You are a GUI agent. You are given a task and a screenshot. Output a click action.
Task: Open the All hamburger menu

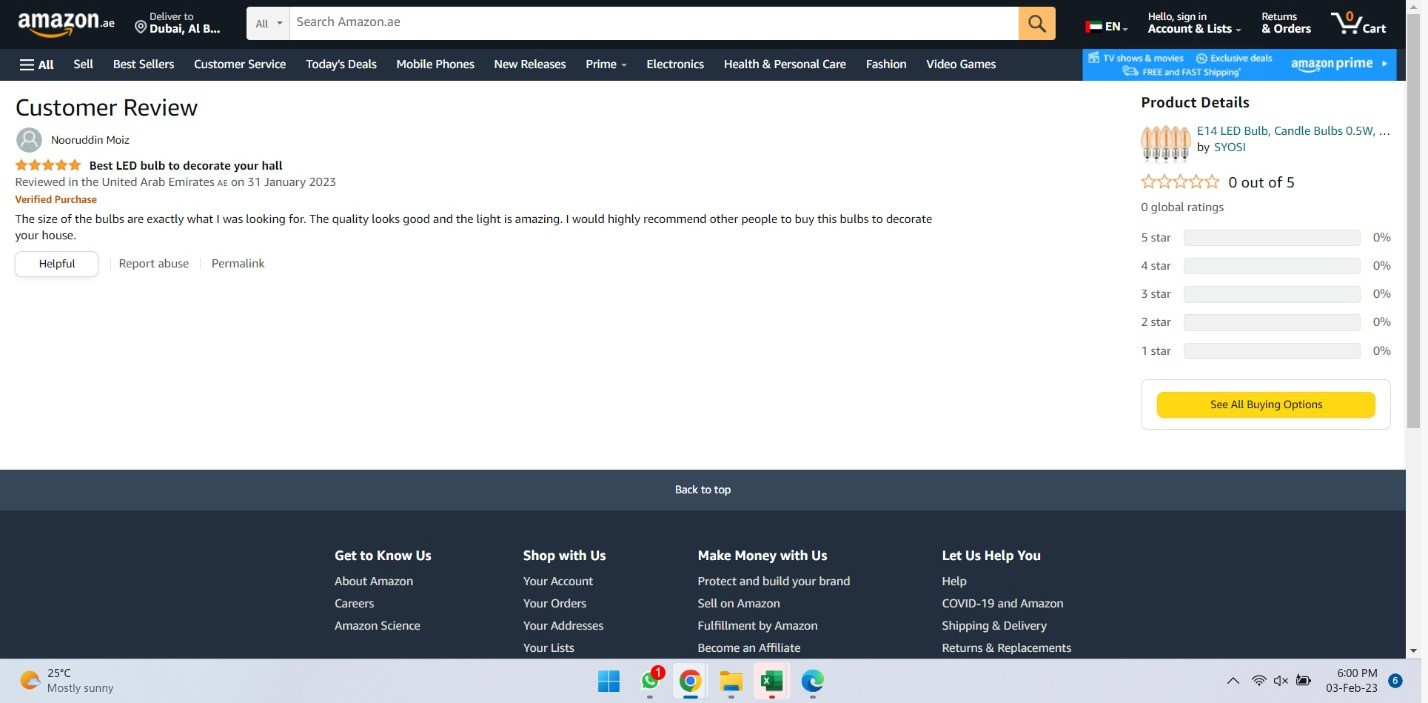click(37, 64)
